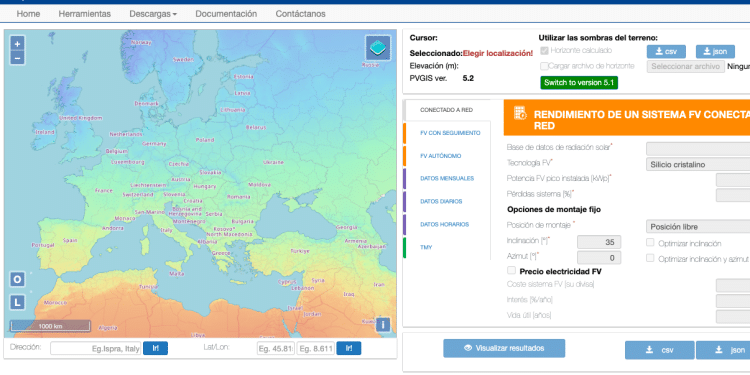Enable Optimizar inclinación y azimut checkbox

pyautogui.click(x=650, y=258)
